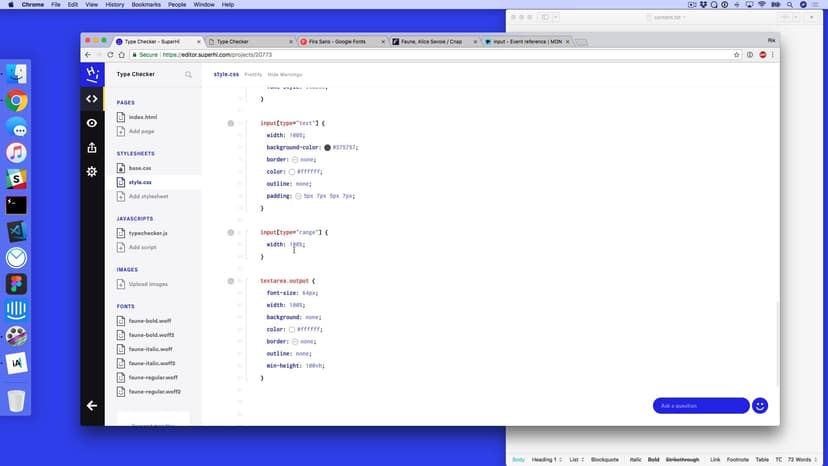The height and width of the screenshot is (466, 828).
Task: Toggle the marker beside textarea.output rule
Action: (x=231, y=281)
